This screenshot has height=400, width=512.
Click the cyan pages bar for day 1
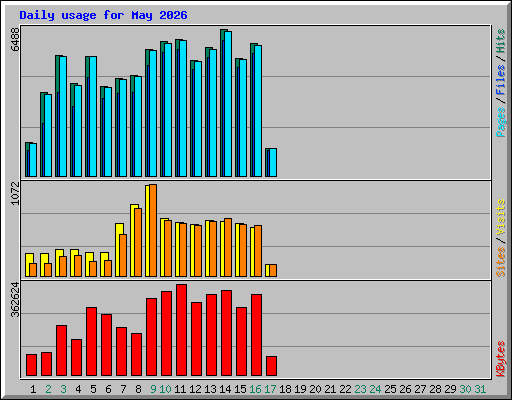click(x=33, y=160)
